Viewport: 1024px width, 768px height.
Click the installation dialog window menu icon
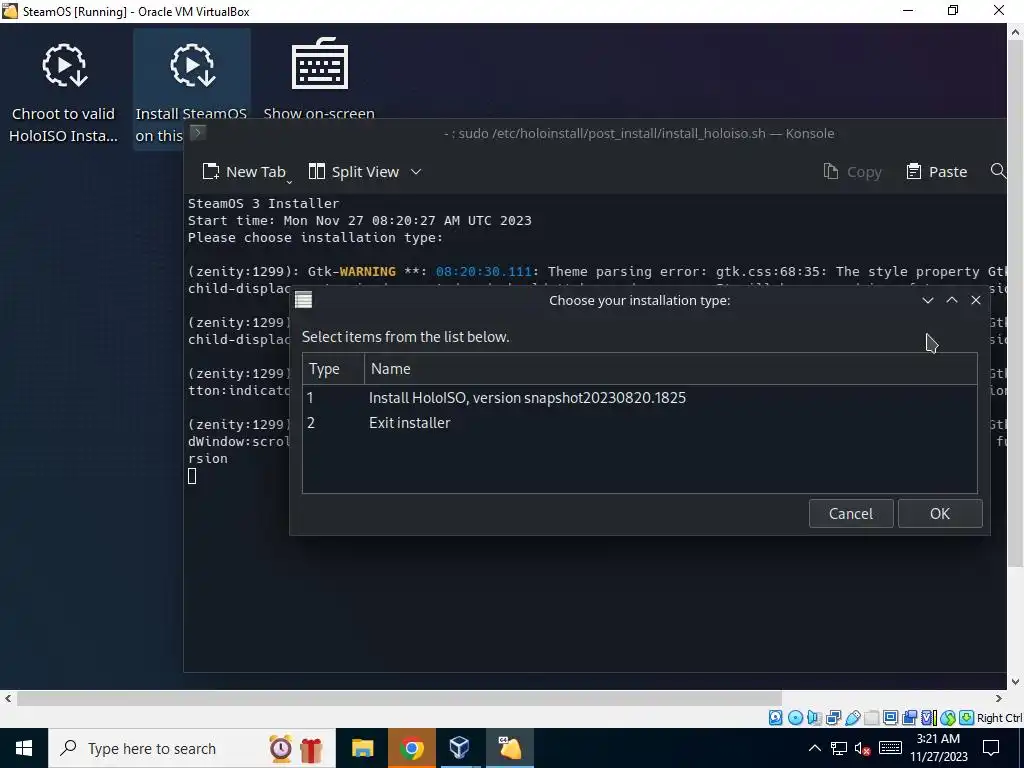click(304, 300)
